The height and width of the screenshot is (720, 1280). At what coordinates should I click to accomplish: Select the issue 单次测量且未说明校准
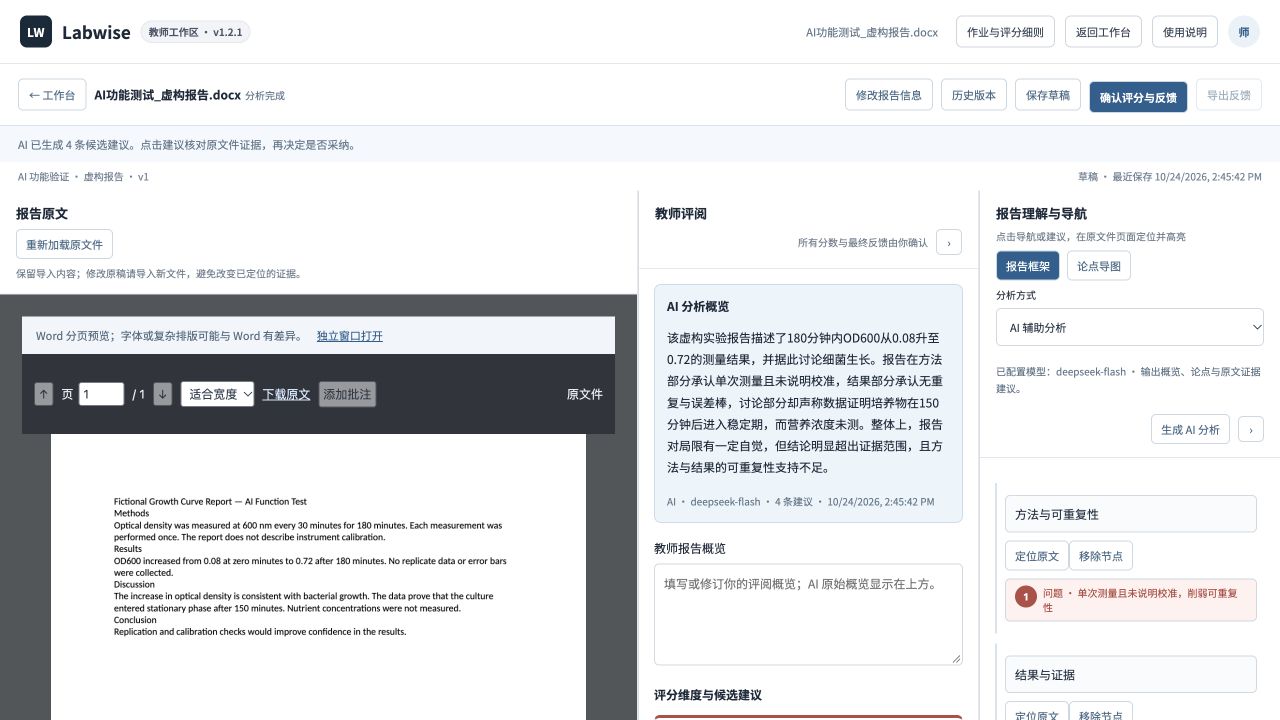[1130, 600]
